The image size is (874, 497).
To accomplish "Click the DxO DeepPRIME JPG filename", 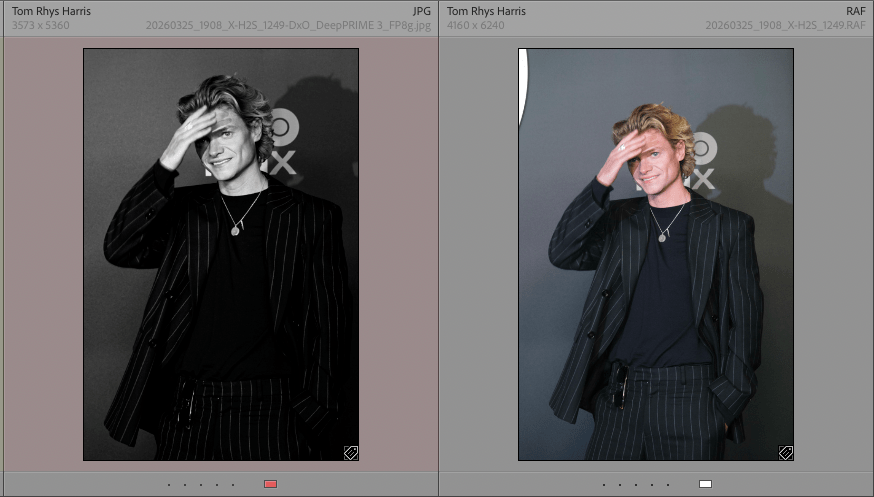I will tap(288, 25).
